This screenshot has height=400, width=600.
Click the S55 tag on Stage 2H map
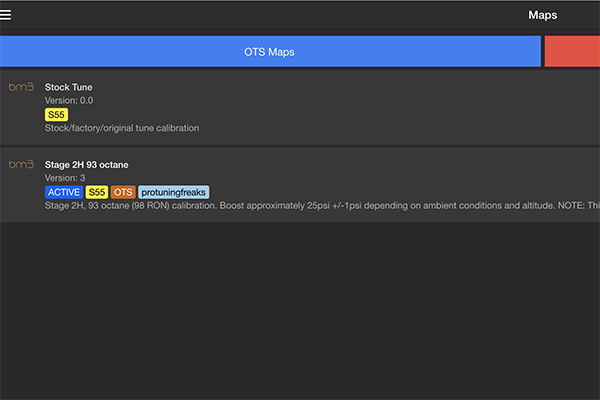(96, 192)
